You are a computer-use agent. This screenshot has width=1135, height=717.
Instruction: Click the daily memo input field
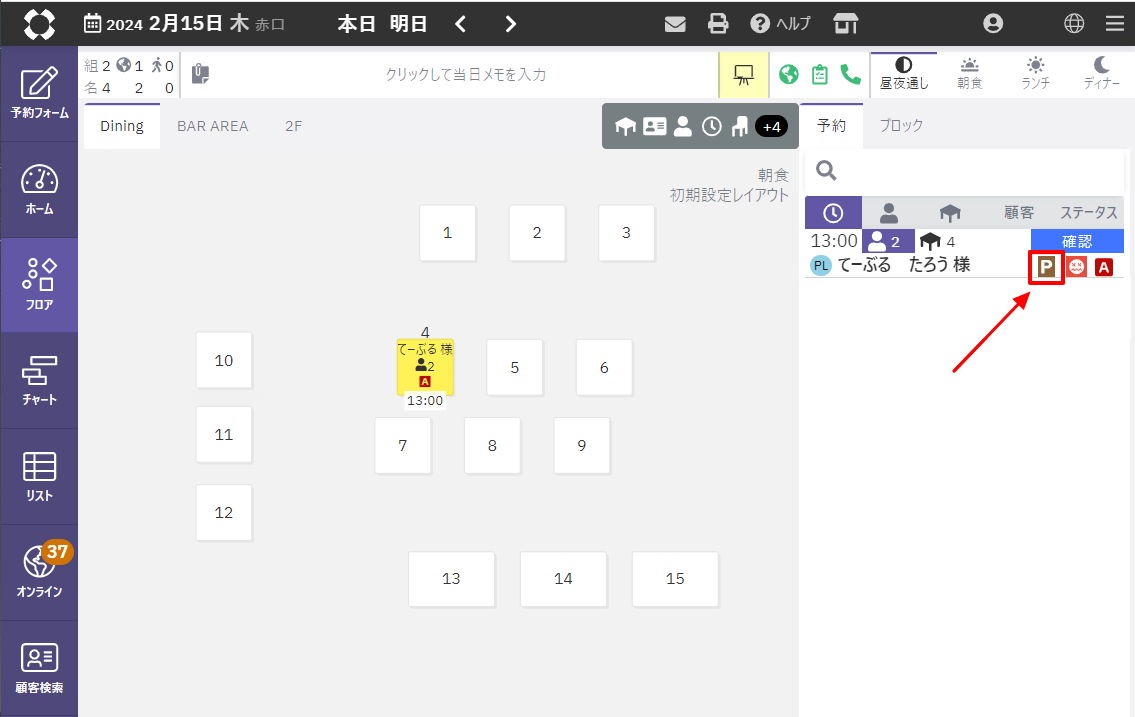click(x=465, y=74)
